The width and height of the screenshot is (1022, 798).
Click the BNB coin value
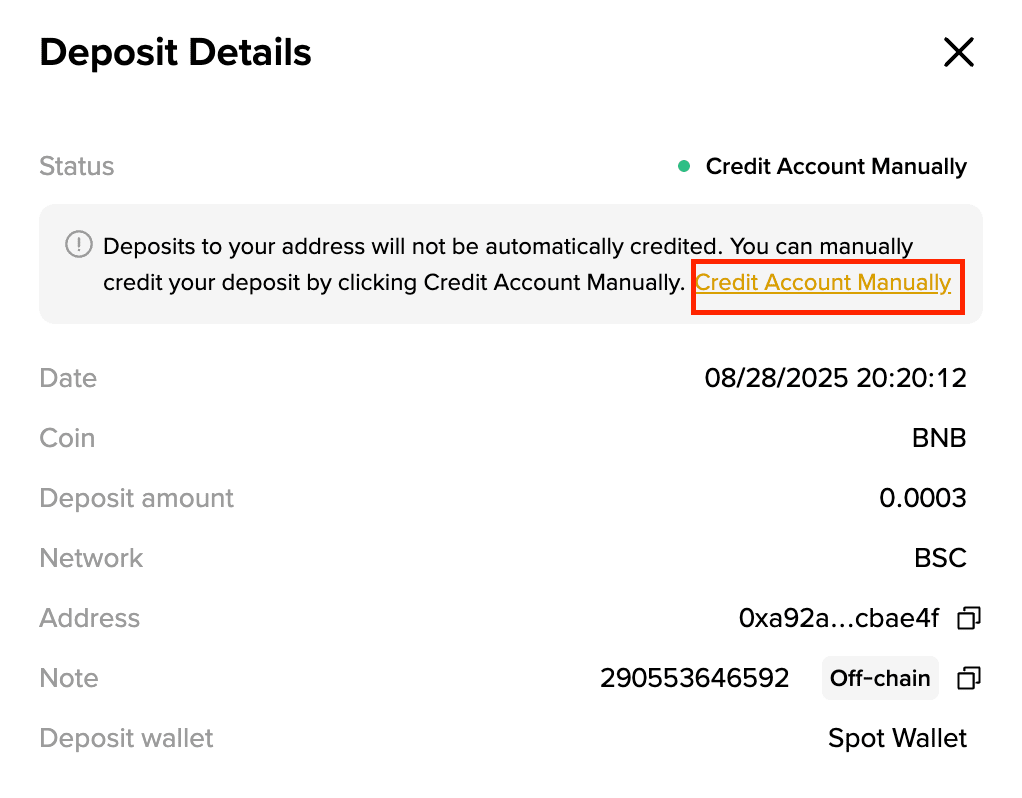(940, 439)
